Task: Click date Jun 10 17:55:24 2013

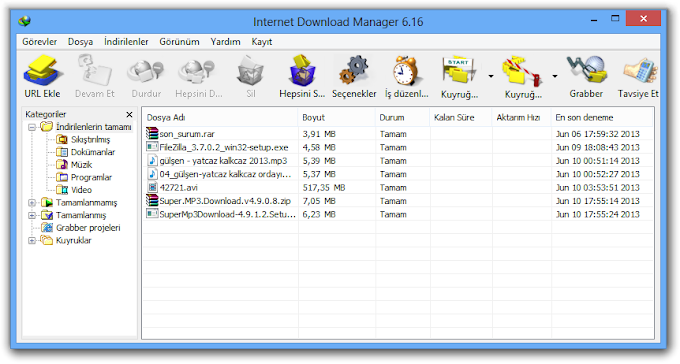Action: point(598,214)
